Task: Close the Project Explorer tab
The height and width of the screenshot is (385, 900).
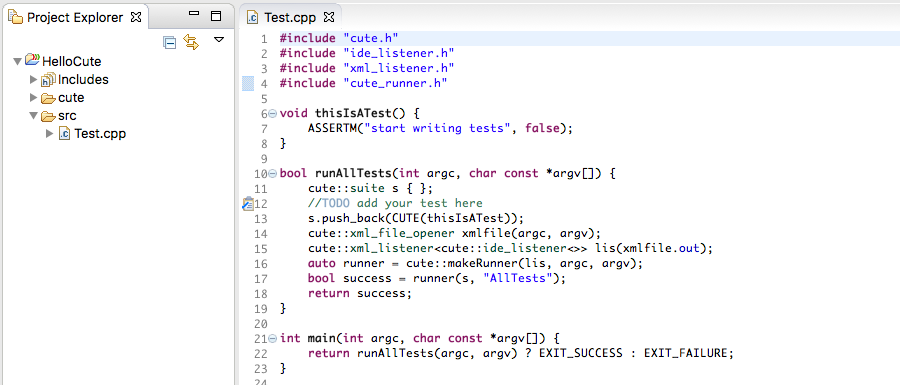Action: (135, 17)
